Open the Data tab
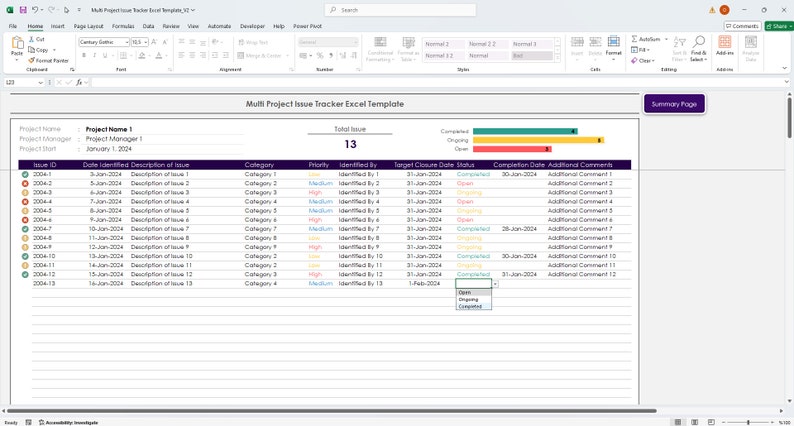Viewport: 794px width, 426px height. tap(148, 26)
